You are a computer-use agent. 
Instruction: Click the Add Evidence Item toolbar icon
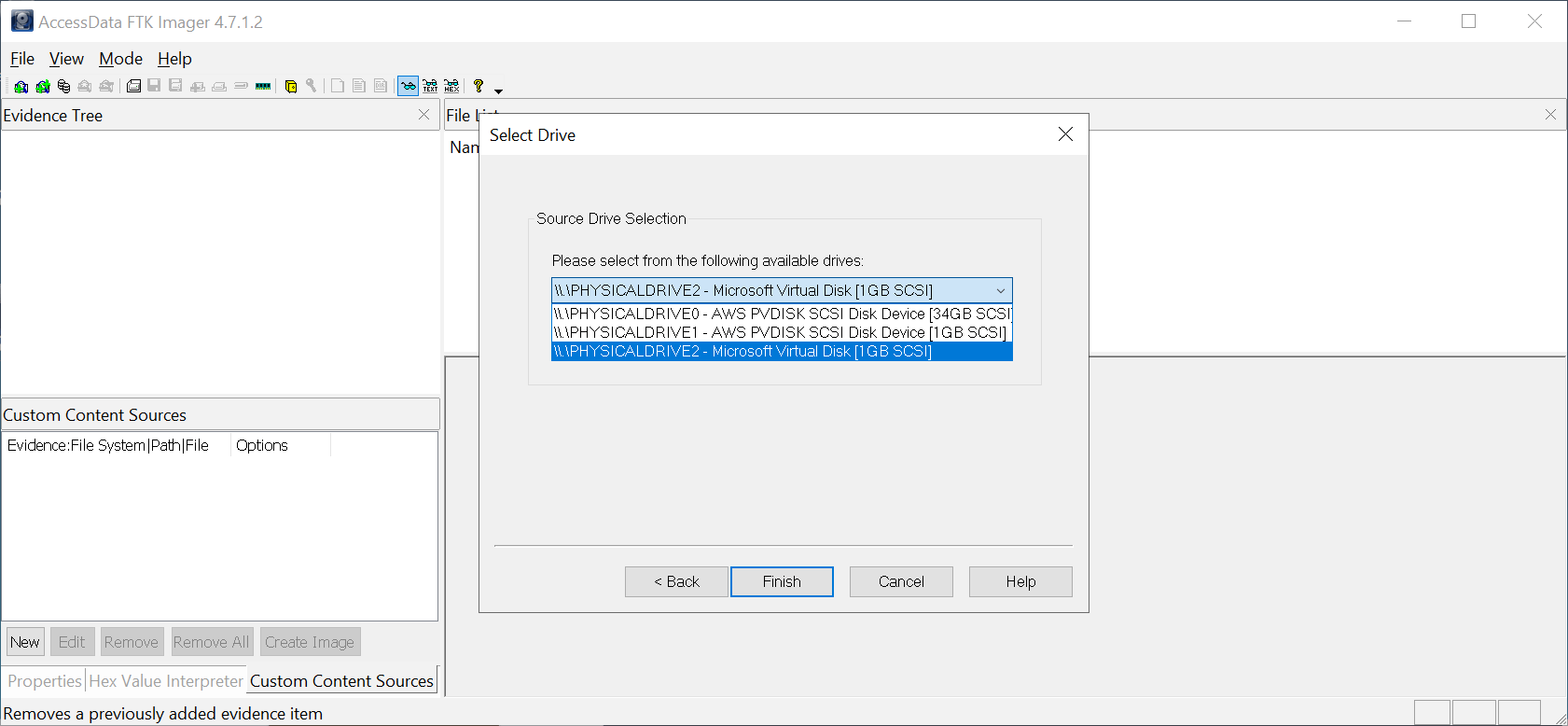[x=21, y=87]
